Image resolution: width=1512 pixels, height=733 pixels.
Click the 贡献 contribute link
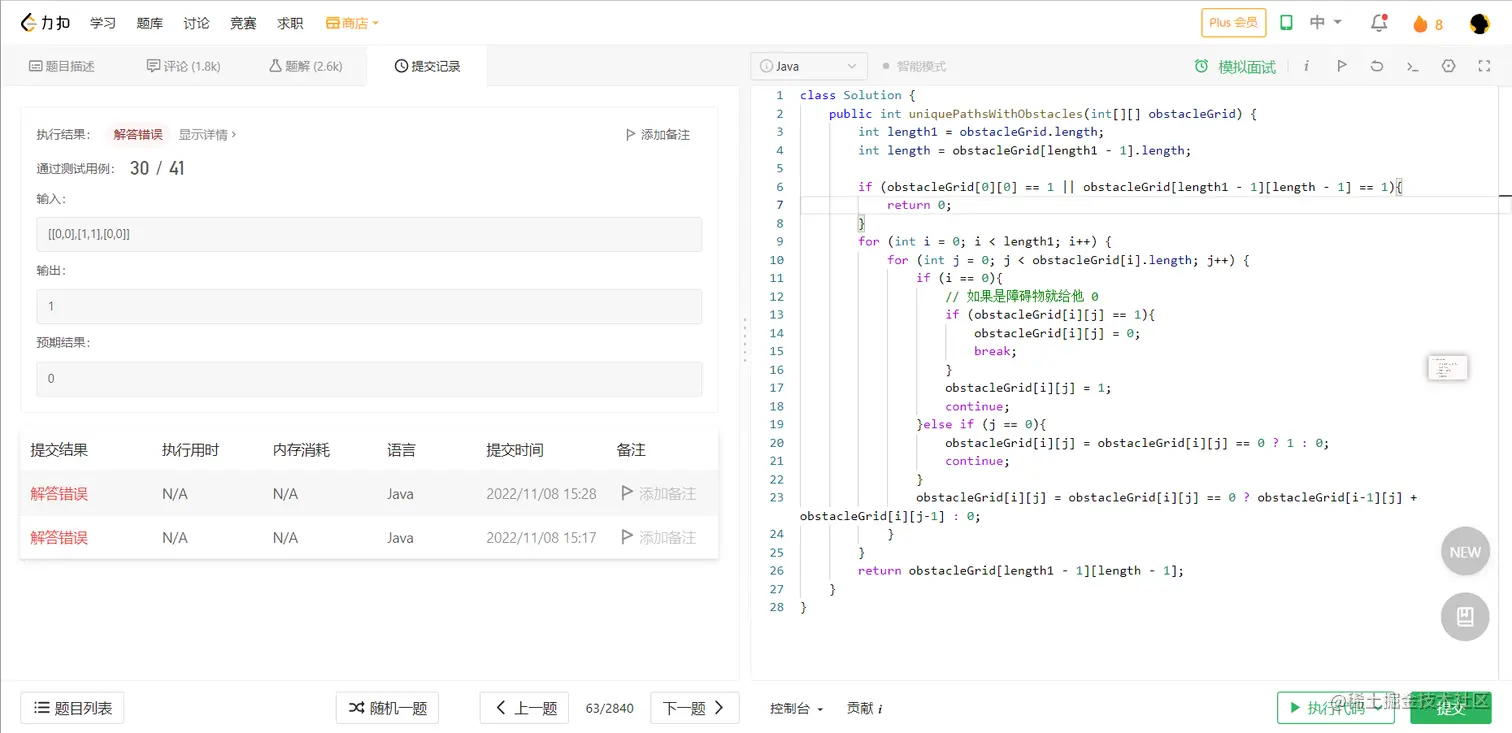pyautogui.click(x=864, y=708)
